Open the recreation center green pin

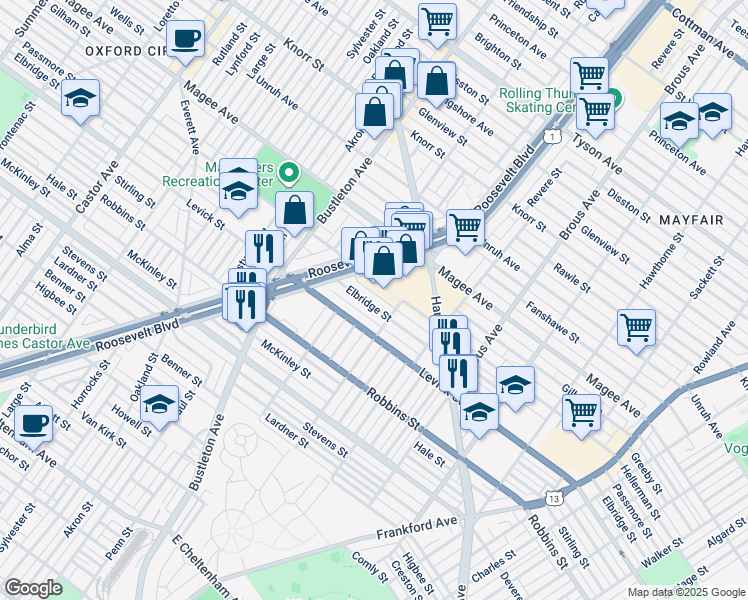click(x=289, y=173)
